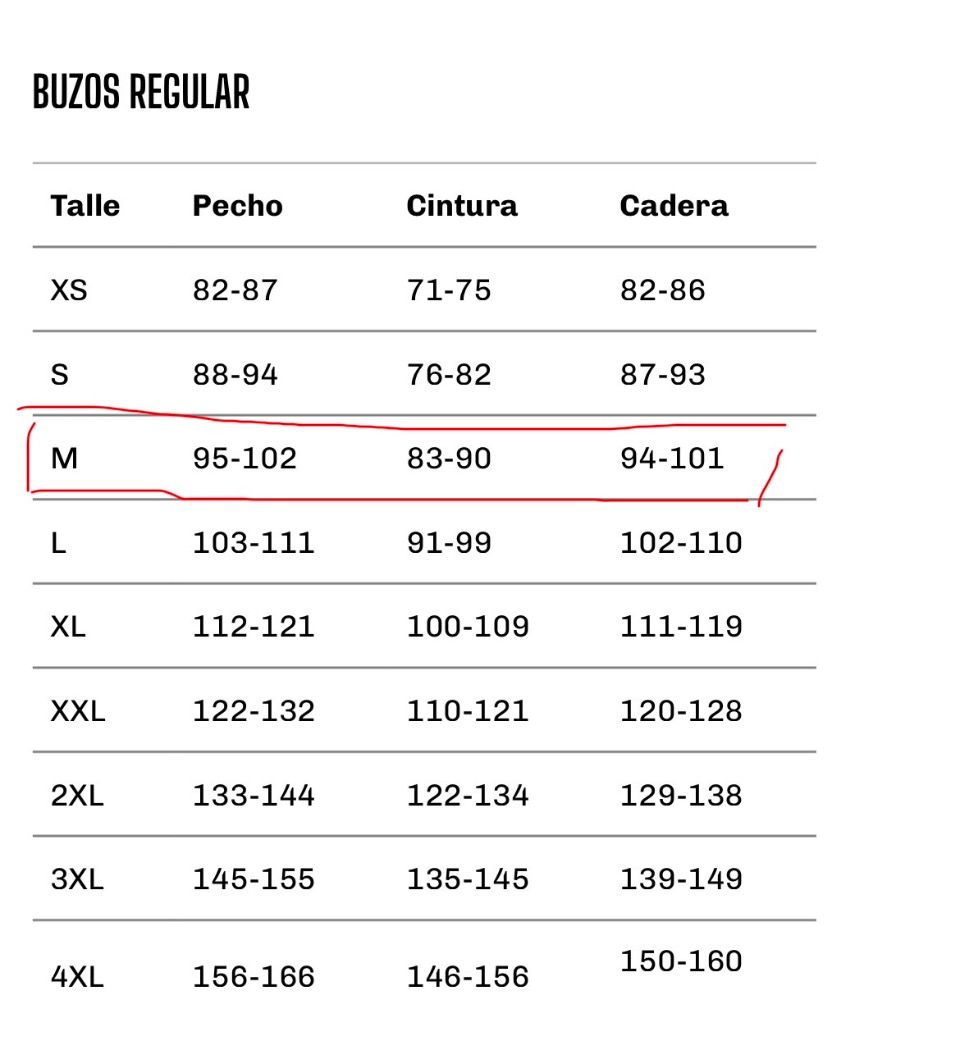Select the Pecho column header
960x1050 pixels.
(x=238, y=206)
